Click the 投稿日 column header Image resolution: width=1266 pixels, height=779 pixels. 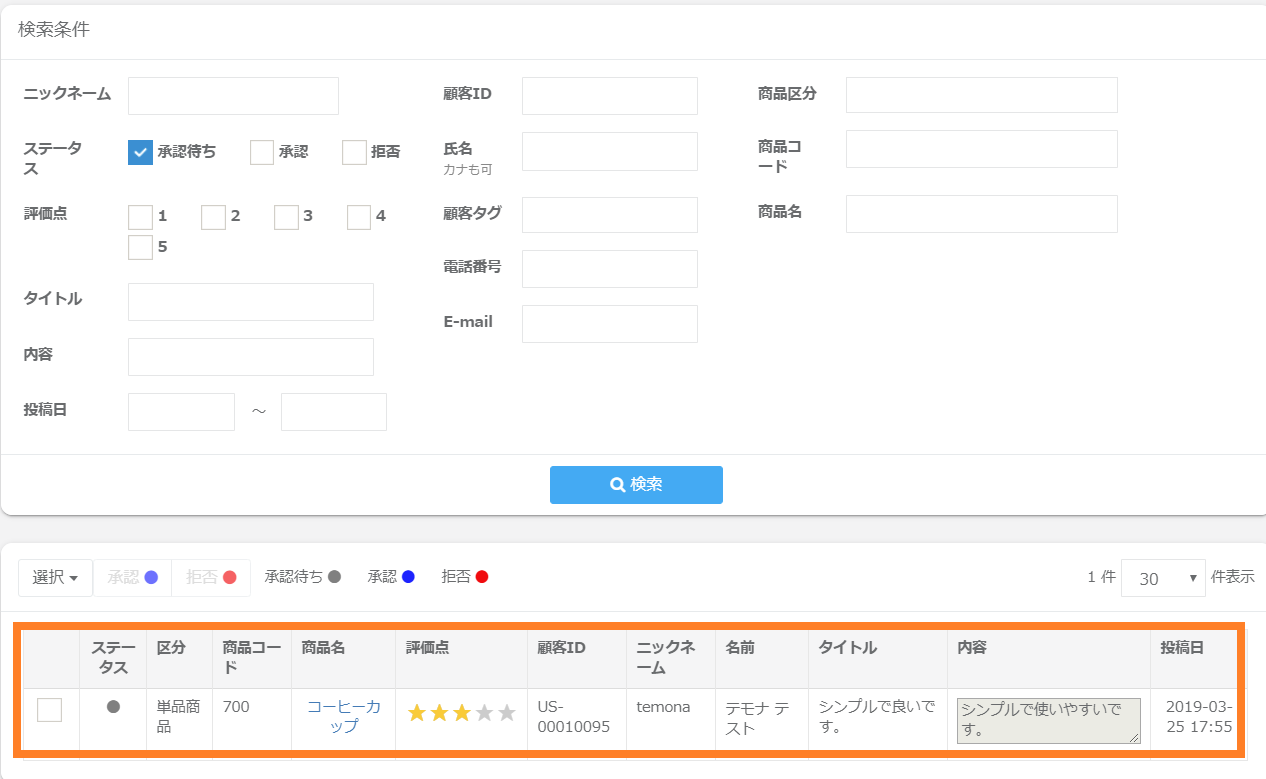coord(1182,647)
